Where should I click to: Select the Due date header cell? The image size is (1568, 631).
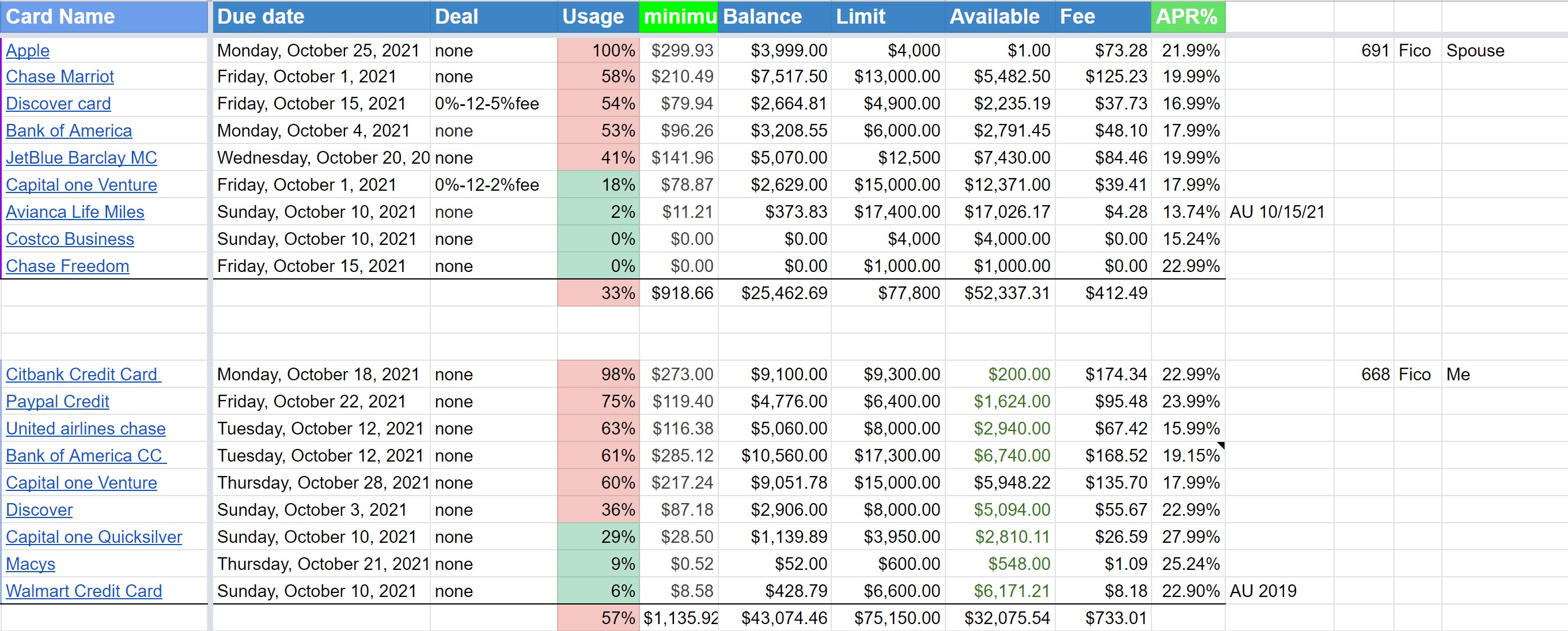321,17
